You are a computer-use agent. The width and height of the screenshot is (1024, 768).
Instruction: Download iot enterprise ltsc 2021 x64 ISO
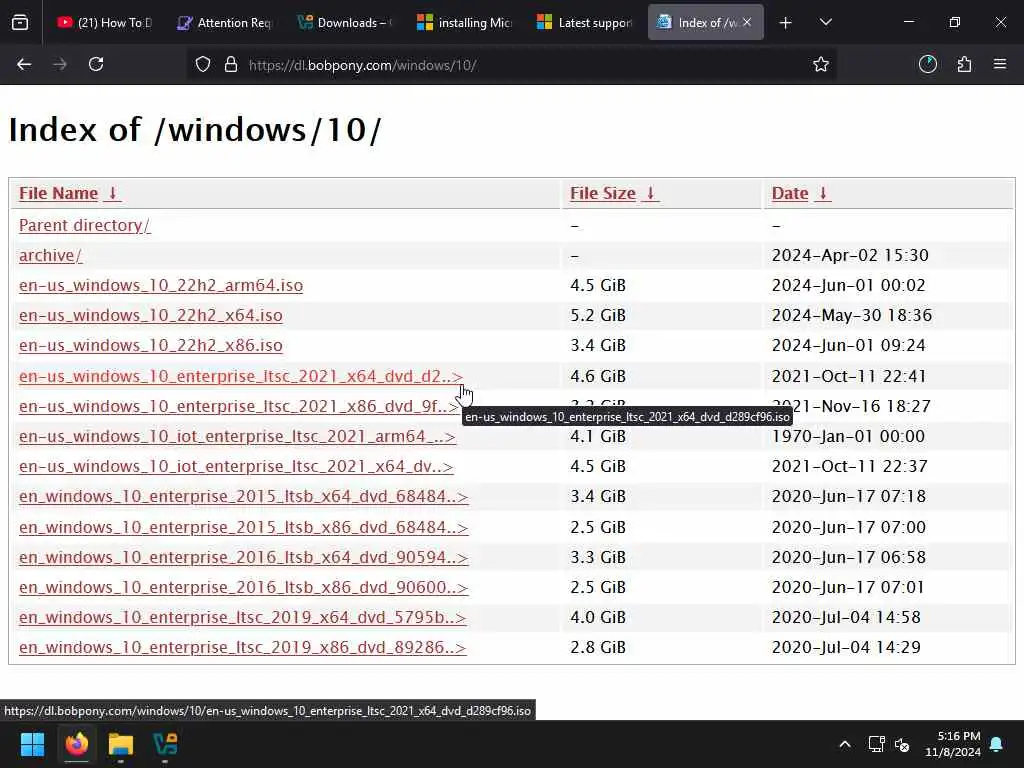(x=236, y=466)
